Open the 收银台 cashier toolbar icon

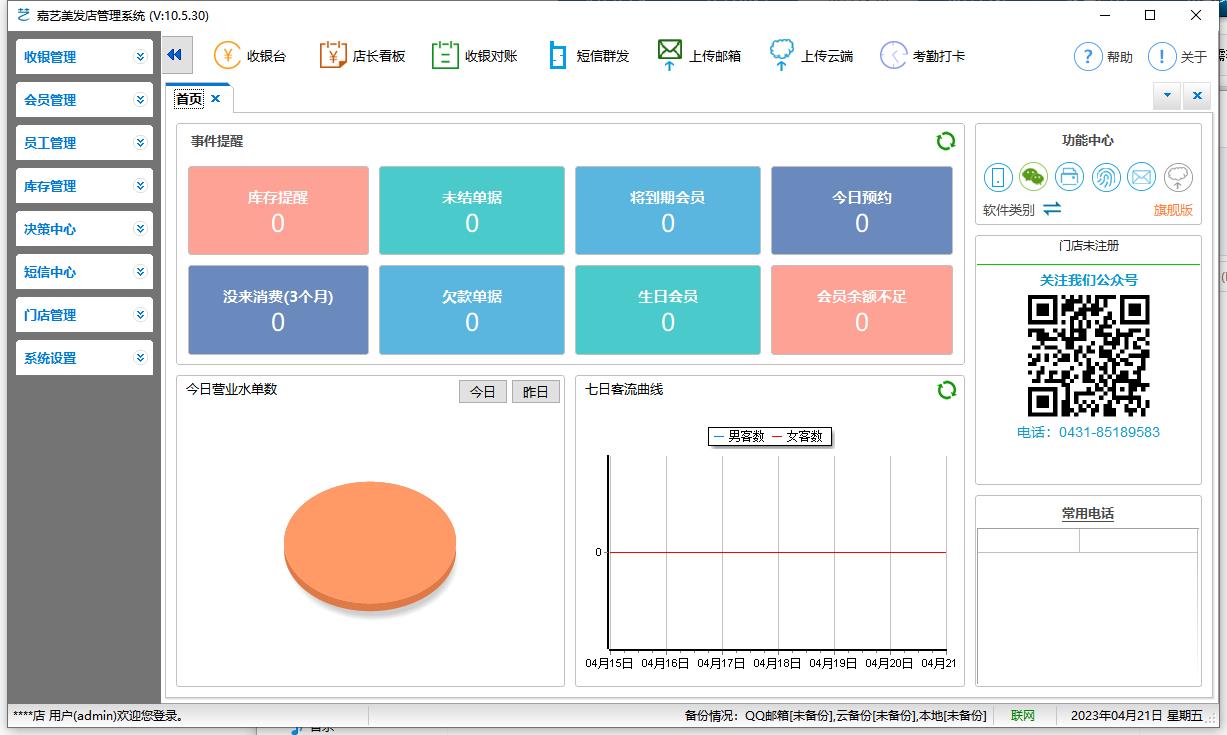tap(250, 56)
